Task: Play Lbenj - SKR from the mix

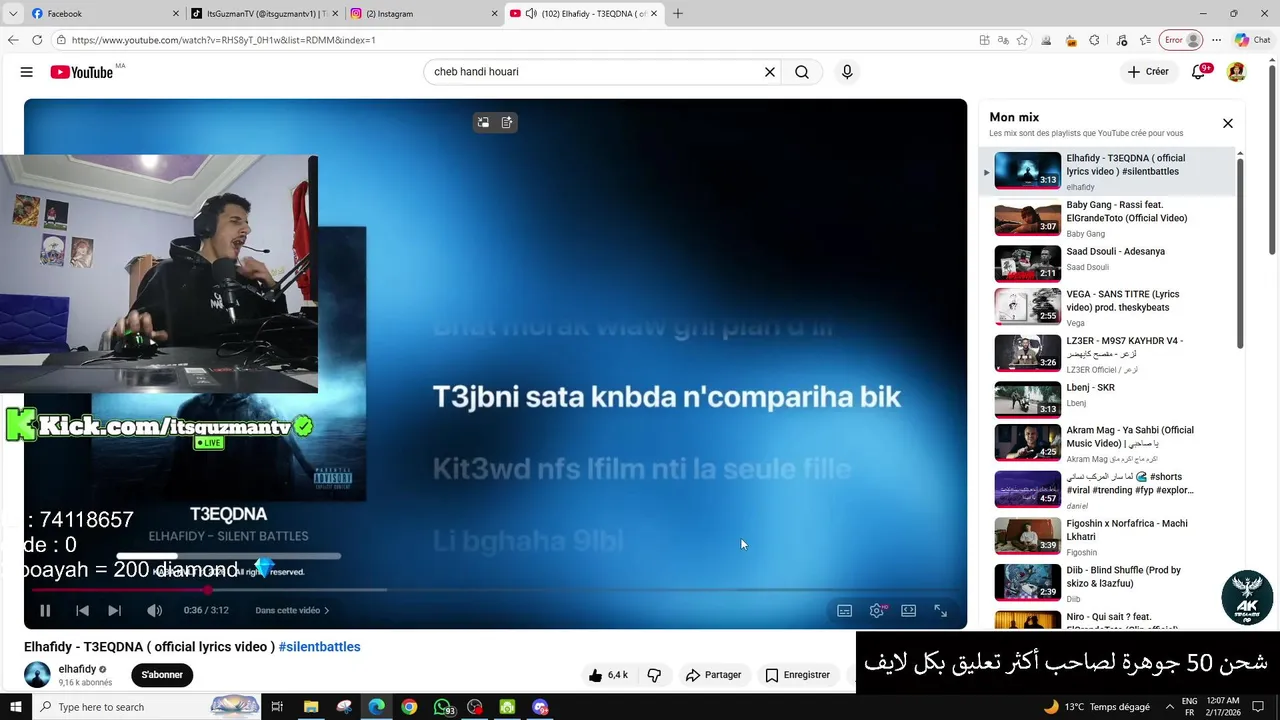Action: pos(1106,399)
